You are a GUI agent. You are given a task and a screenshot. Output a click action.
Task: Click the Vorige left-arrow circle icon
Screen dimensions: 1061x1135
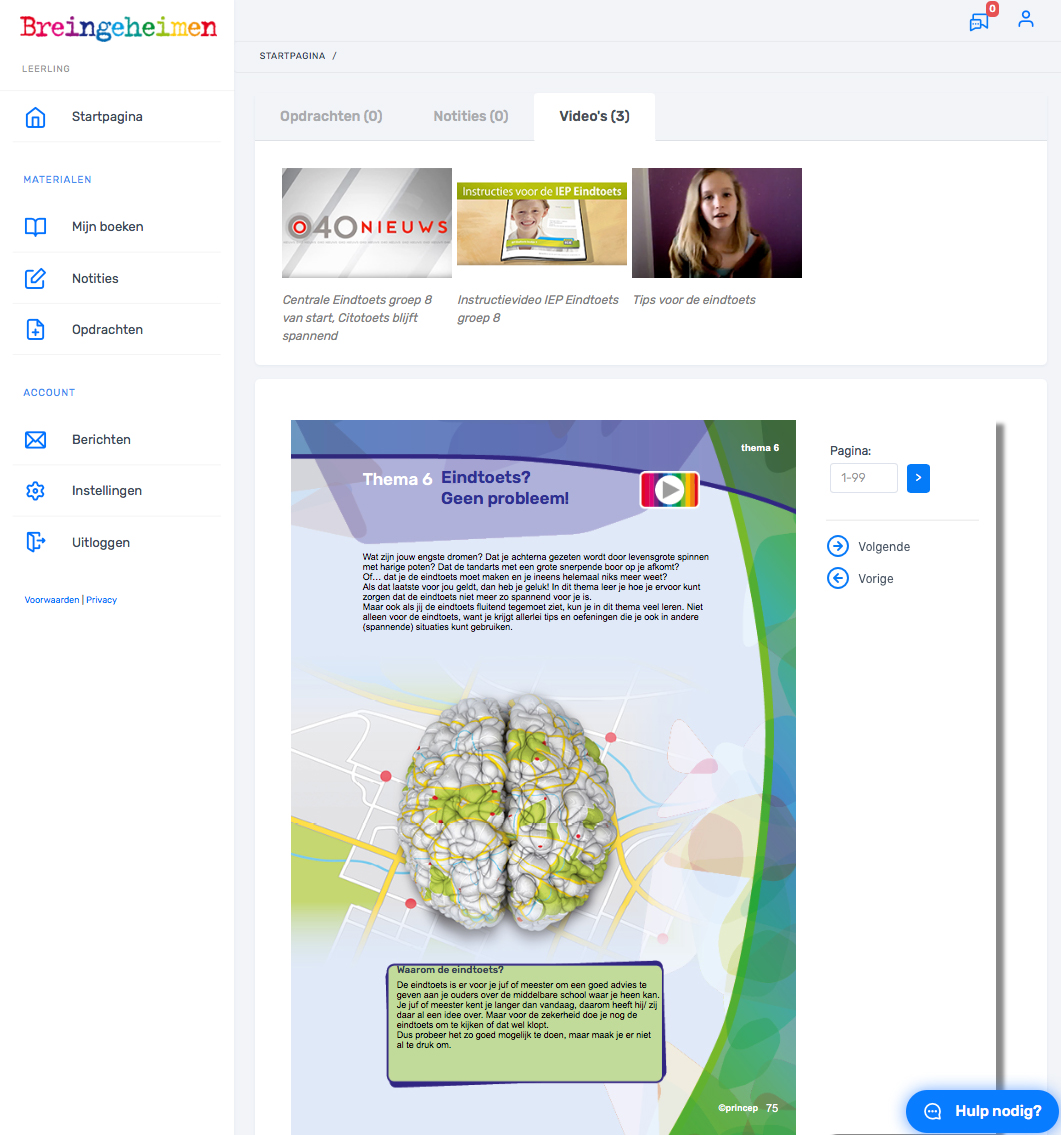(838, 578)
